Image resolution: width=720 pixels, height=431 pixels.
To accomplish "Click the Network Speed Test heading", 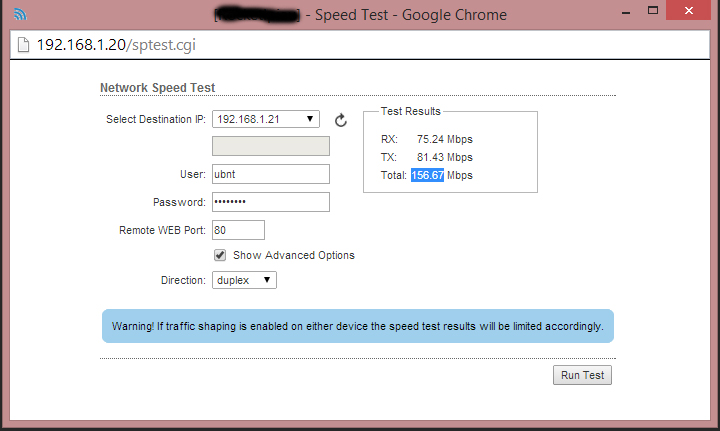I will click(x=157, y=88).
